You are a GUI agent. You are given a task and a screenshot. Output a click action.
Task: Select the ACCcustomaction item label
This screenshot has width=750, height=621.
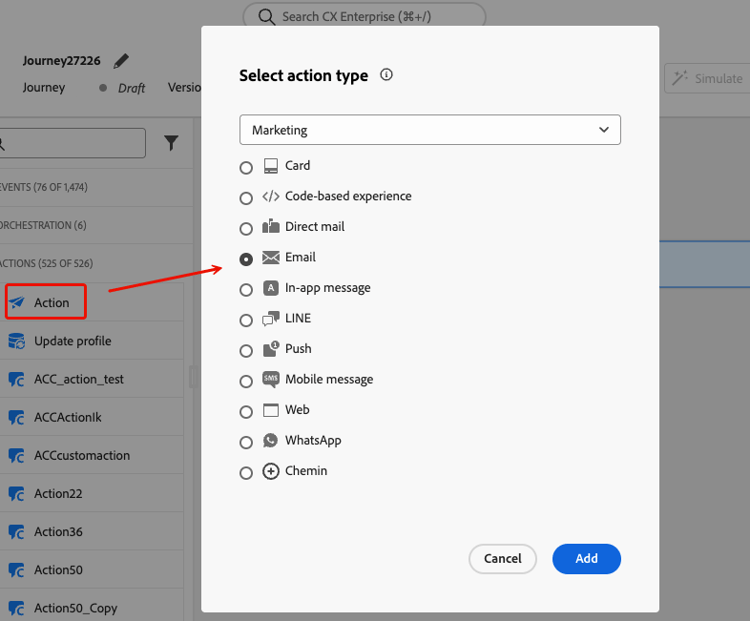point(82,455)
